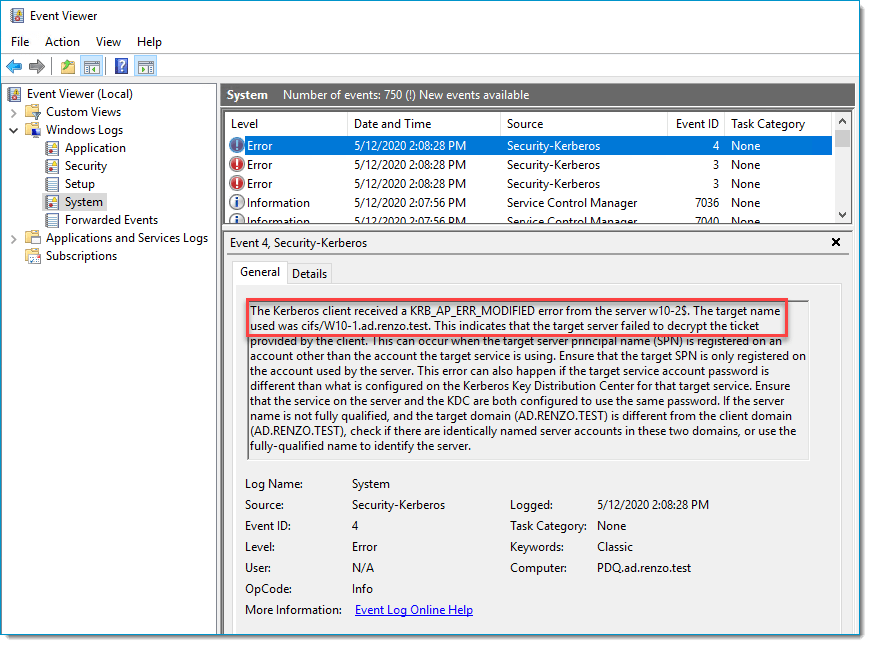
Task: Open the View menu
Action: [108, 41]
